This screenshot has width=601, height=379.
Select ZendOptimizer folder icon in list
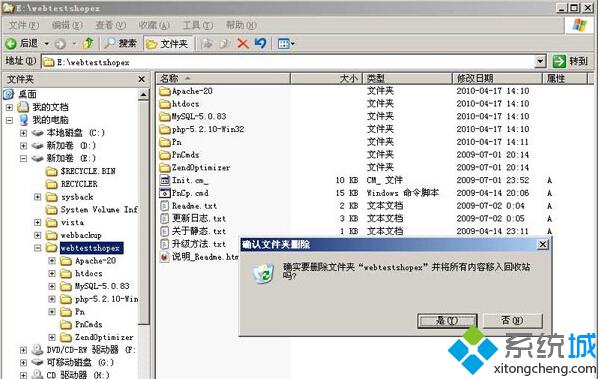coord(165,167)
